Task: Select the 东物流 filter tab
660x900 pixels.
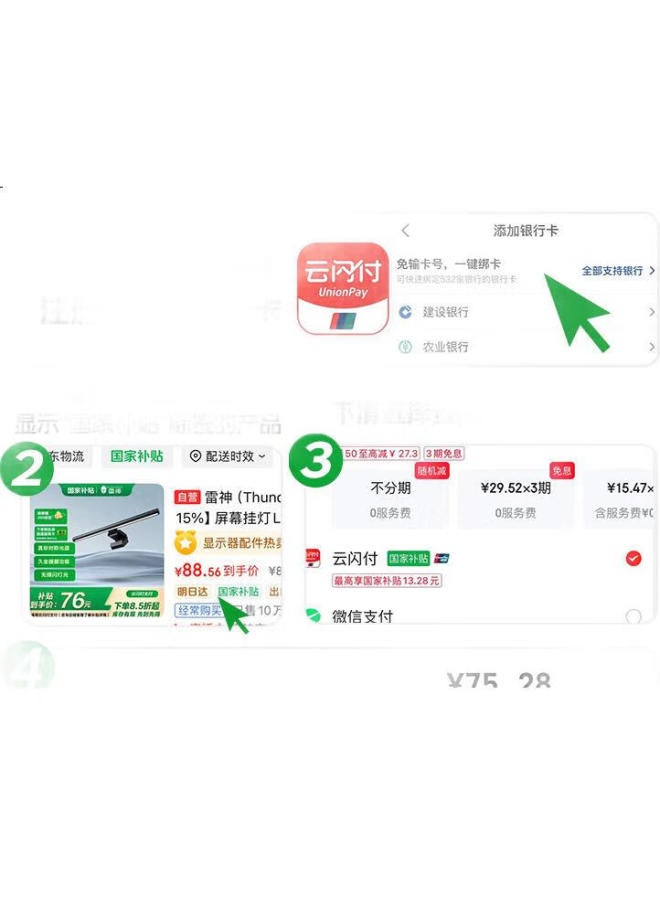Action: coord(64,456)
